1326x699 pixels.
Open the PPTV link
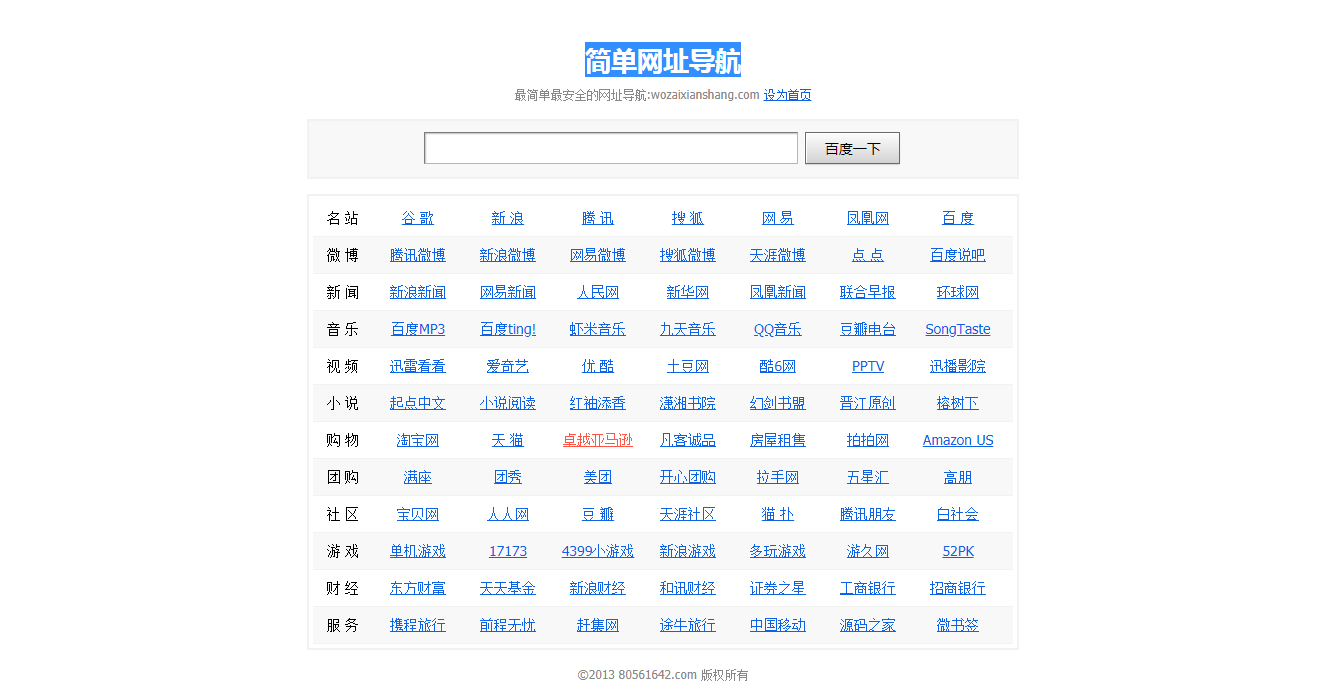click(x=868, y=366)
